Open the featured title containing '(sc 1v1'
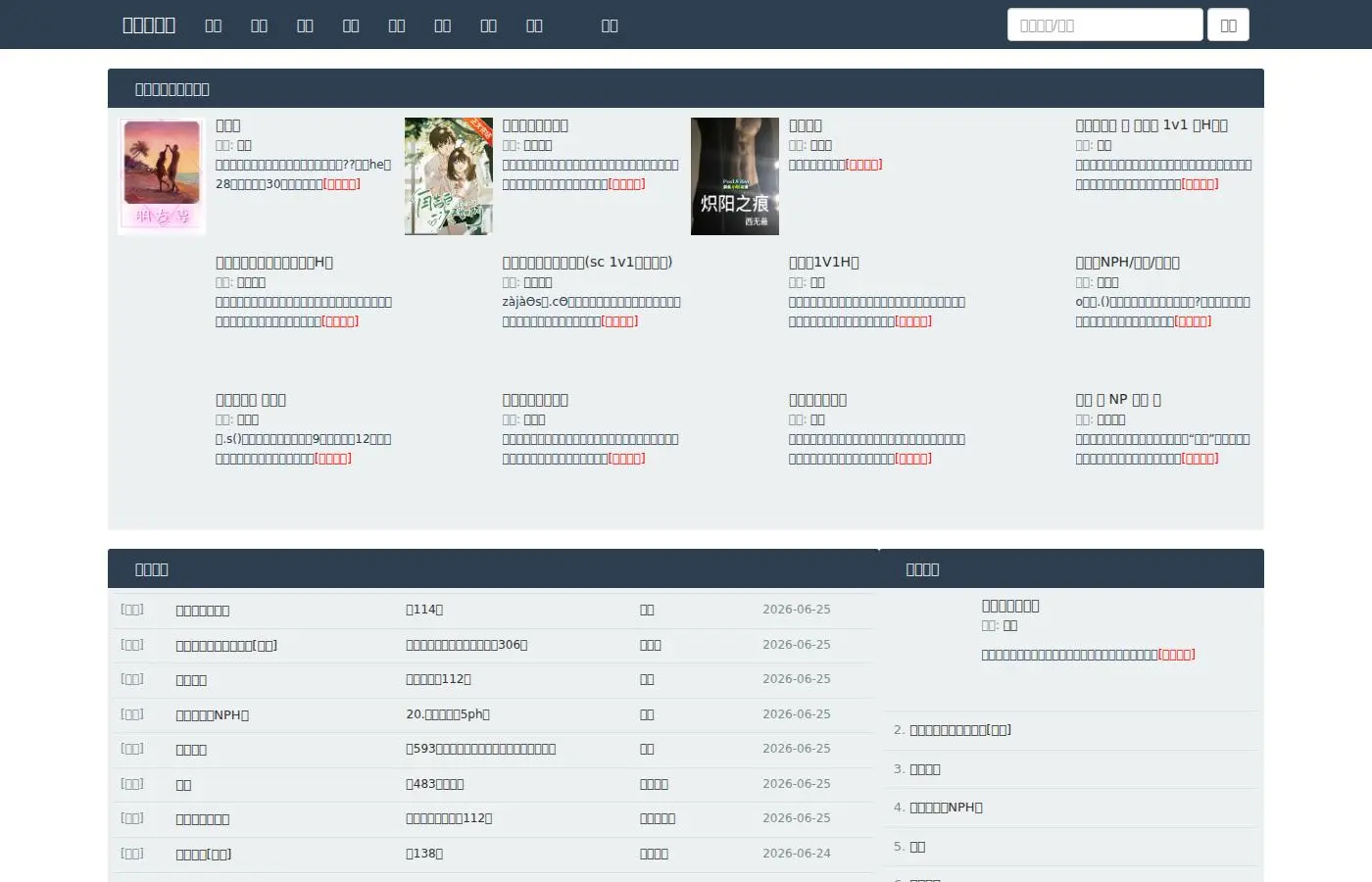1372x882 pixels. coord(587,263)
